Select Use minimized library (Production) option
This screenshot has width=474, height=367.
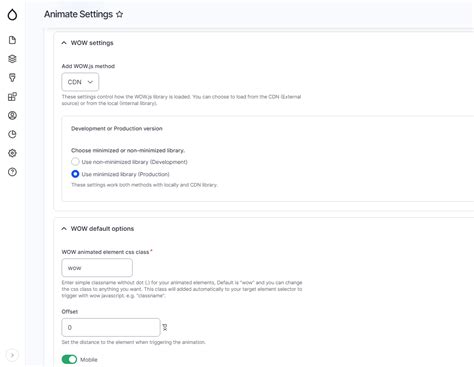tap(75, 174)
